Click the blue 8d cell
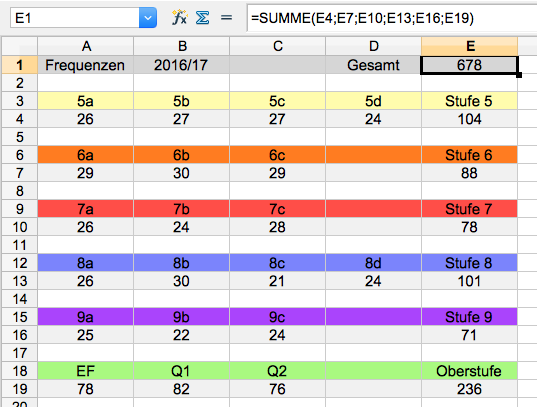 [373, 263]
